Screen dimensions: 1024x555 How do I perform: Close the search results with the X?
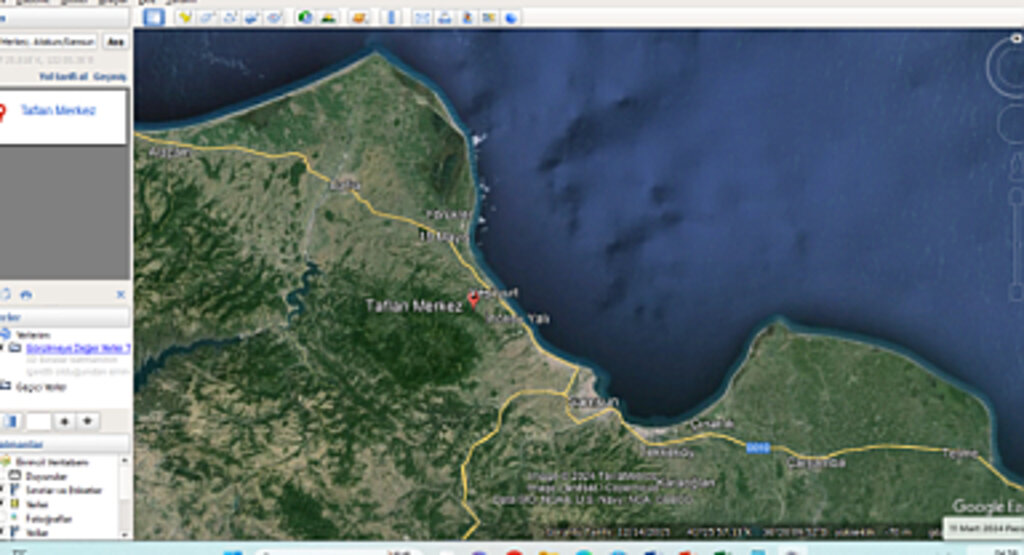(121, 294)
